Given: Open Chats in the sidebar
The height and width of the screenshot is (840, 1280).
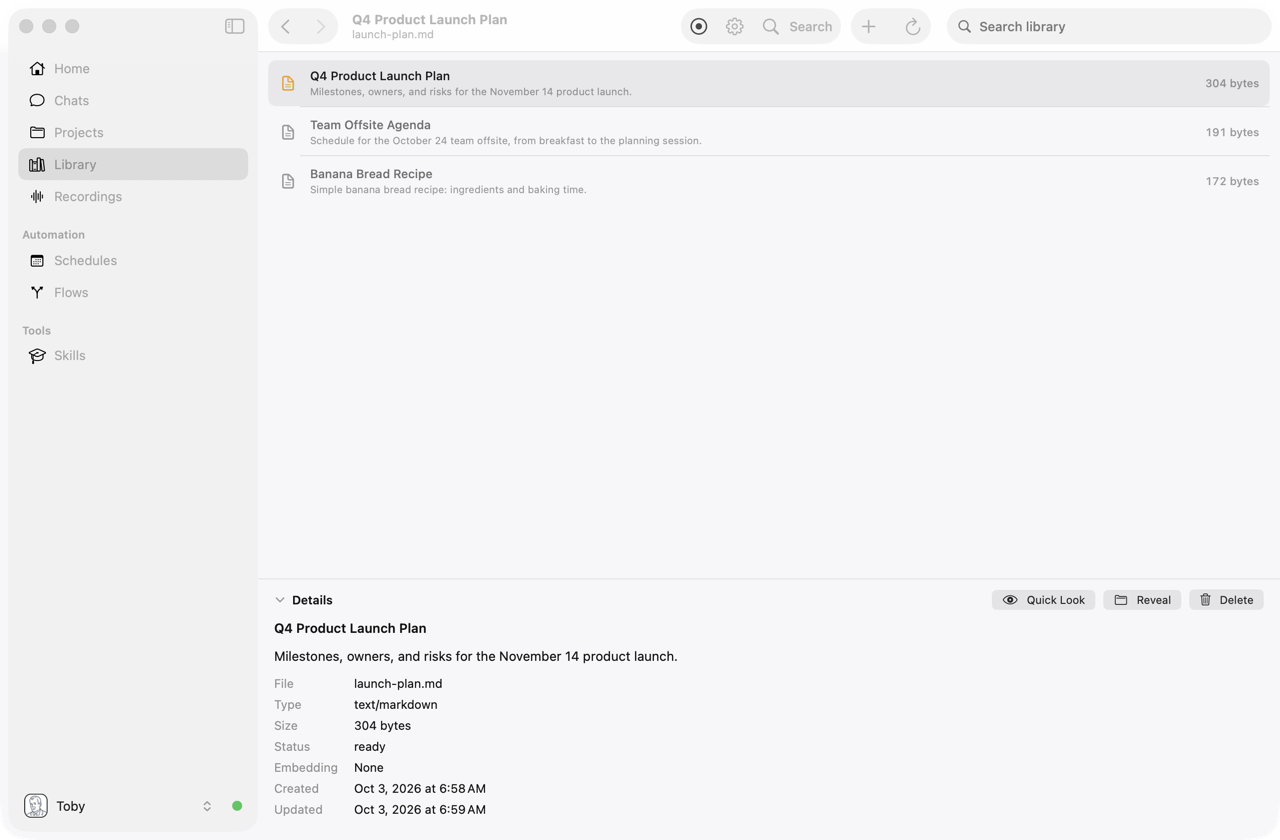Looking at the screenshot, I should (133, 100).
